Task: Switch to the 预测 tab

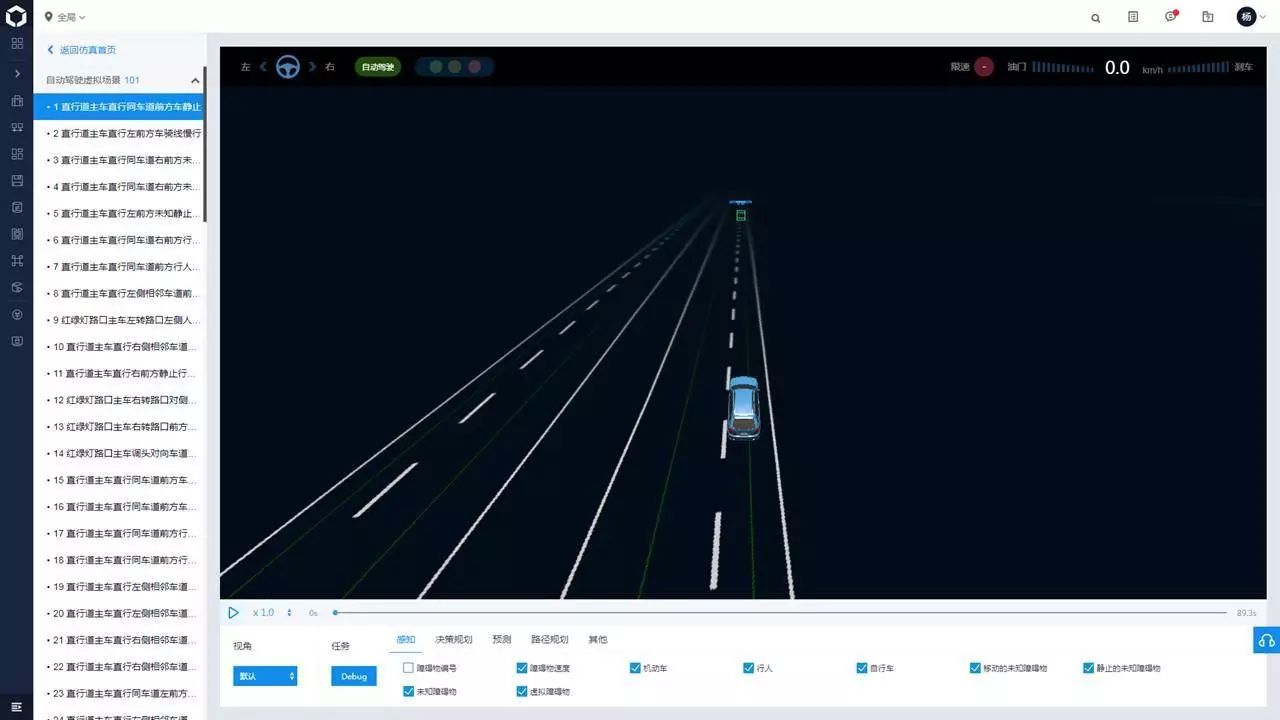Action: tap(502, 640)
